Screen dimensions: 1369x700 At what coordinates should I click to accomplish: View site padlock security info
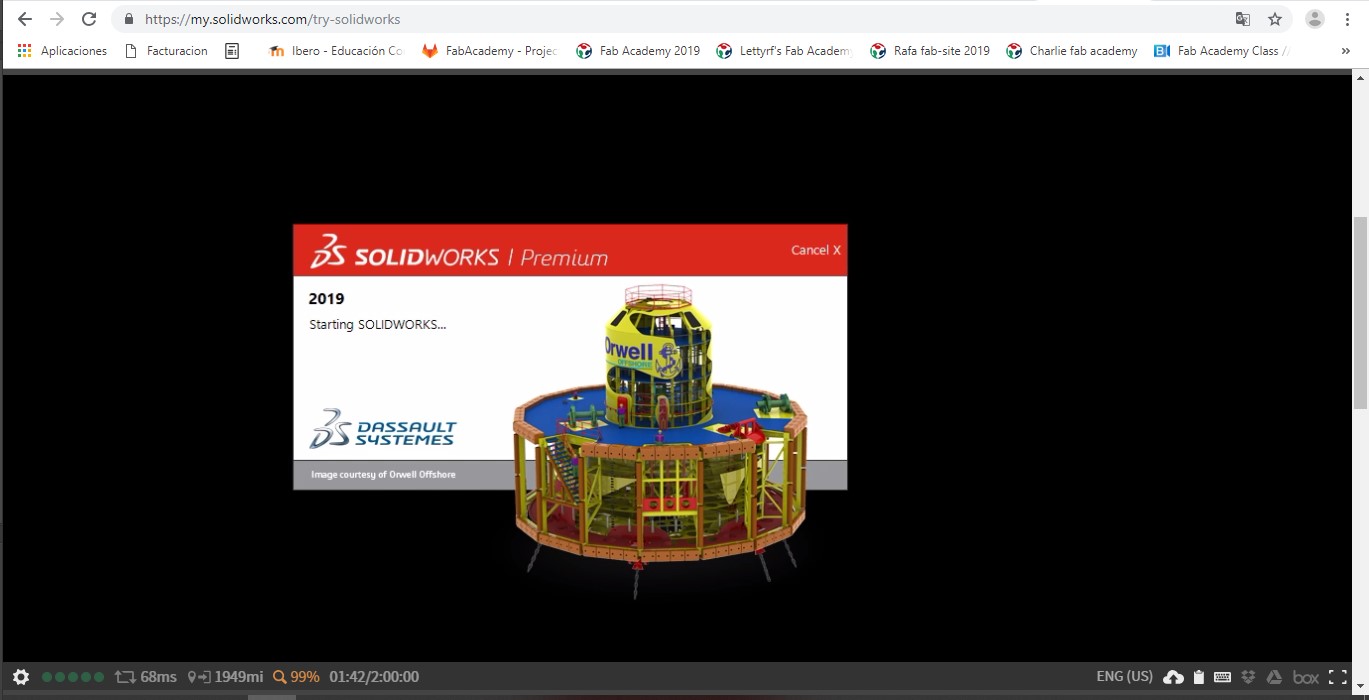[128, 19]
